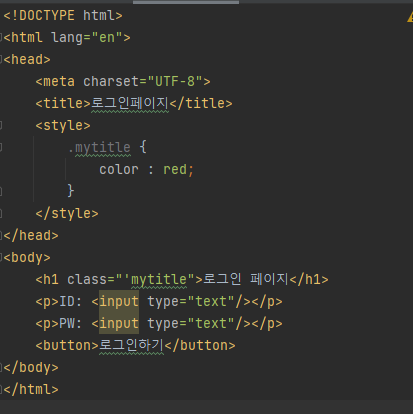Viewport: 413px width, 414px height.
Task: Click the closing </h1> tag
Action: pos(309,280)
